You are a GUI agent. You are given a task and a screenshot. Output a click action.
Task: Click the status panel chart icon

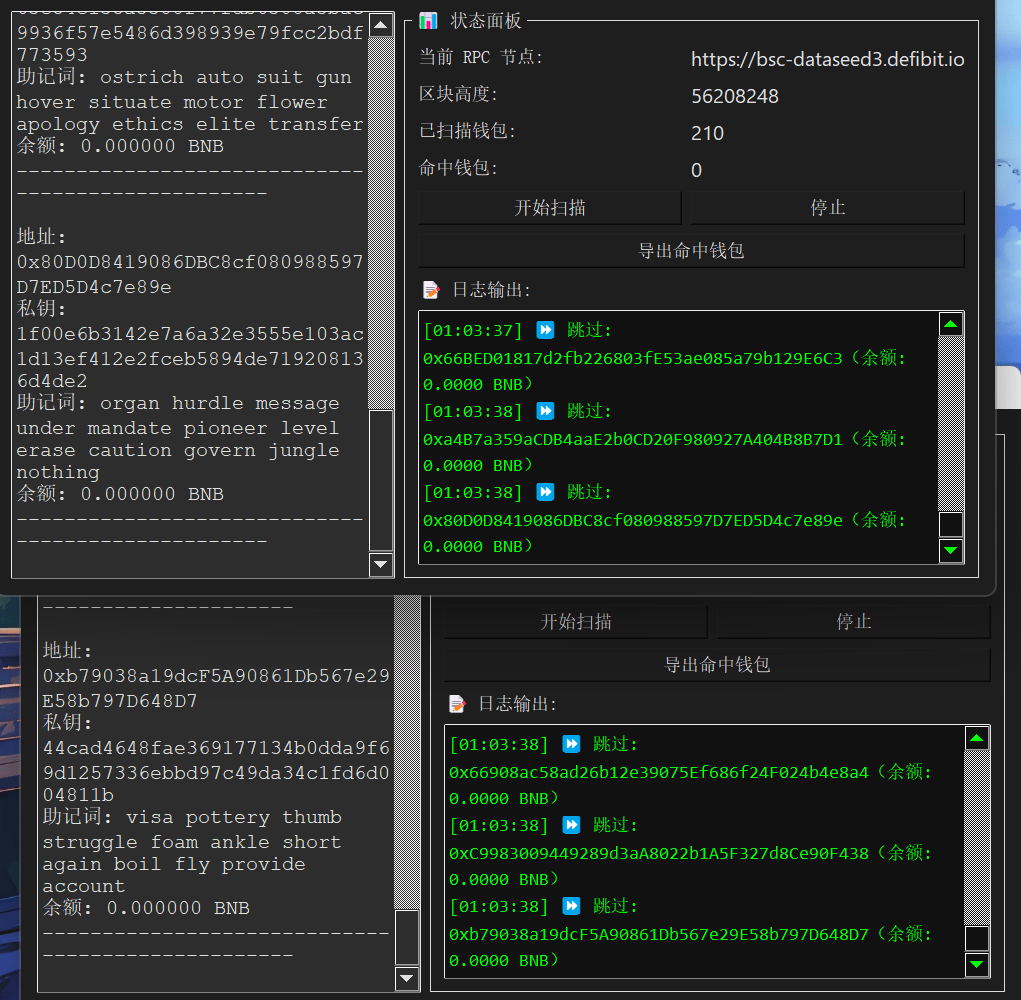pyautogui.click(x=428, y=21)
